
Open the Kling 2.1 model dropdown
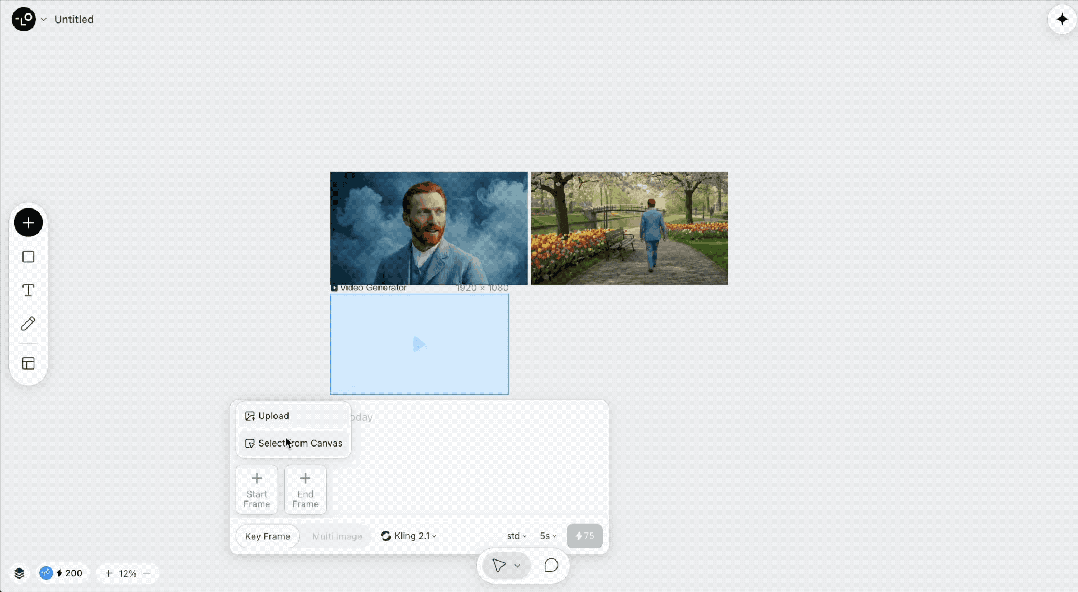pos(409,536)
